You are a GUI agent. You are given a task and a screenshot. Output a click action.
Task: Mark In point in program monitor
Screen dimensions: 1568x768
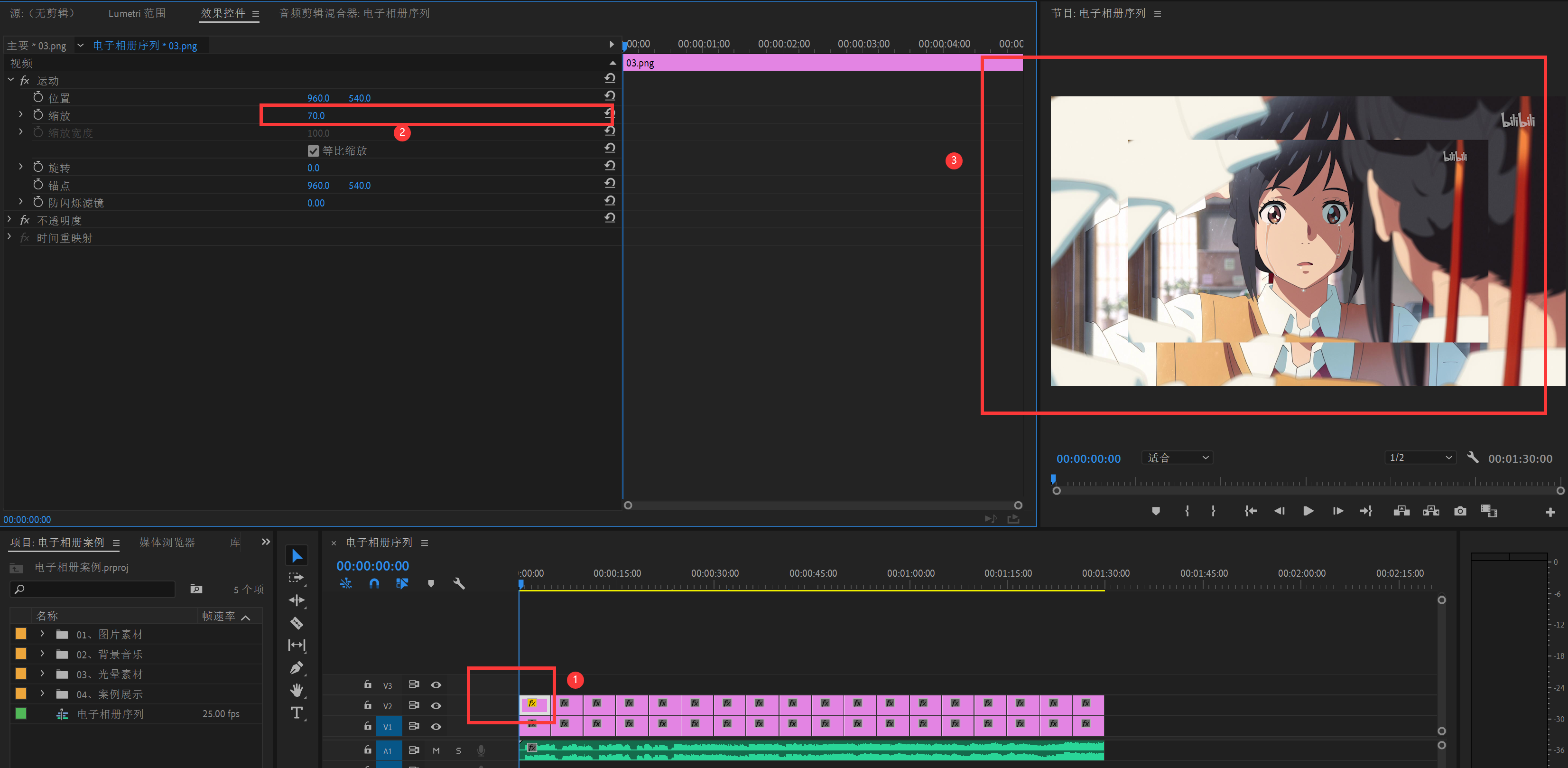(x=1187, y=511)
